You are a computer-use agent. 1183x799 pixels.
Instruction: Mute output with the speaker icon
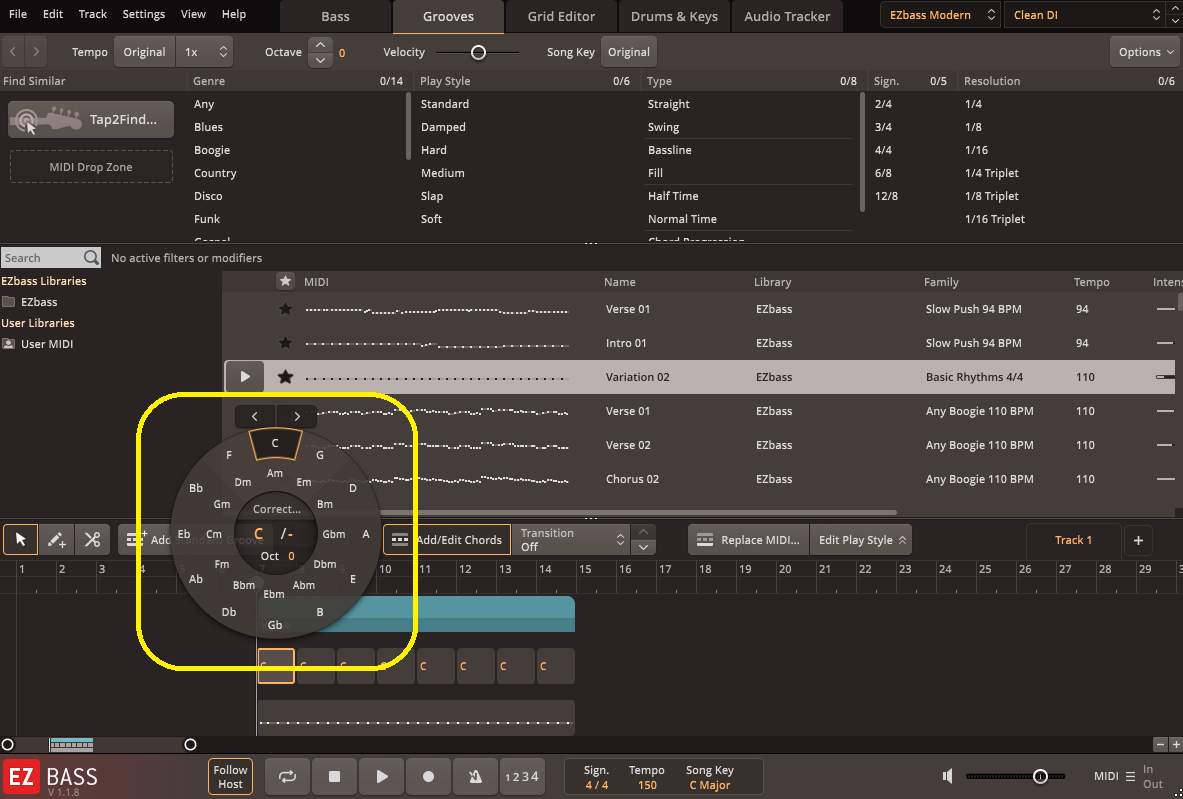[x=948, y=776]
